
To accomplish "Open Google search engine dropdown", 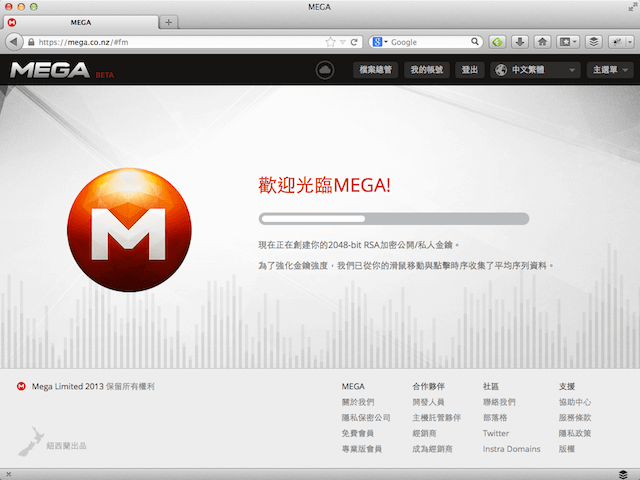I will 380,42.
